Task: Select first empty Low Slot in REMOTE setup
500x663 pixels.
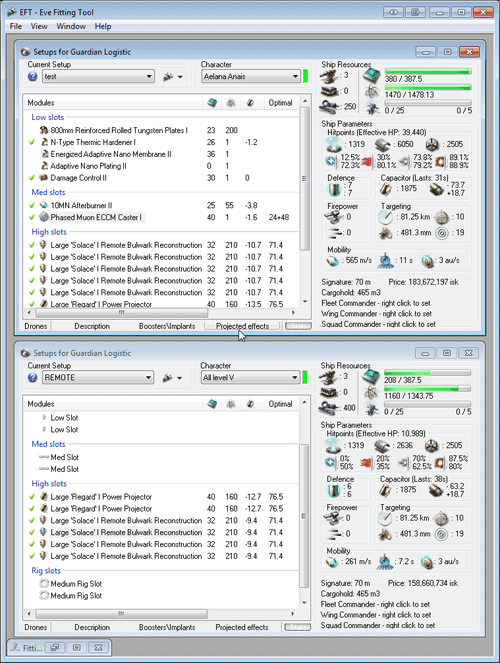Action: click(60, 418)
